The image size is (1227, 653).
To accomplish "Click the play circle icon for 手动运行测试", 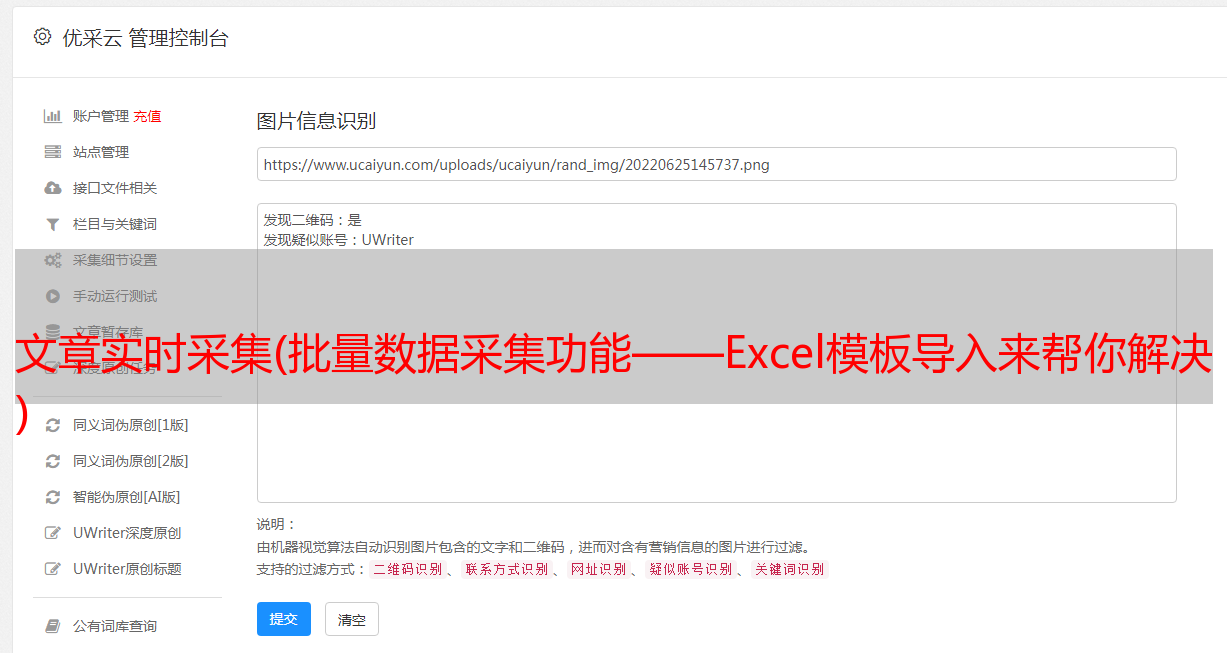I will (53, 296).
